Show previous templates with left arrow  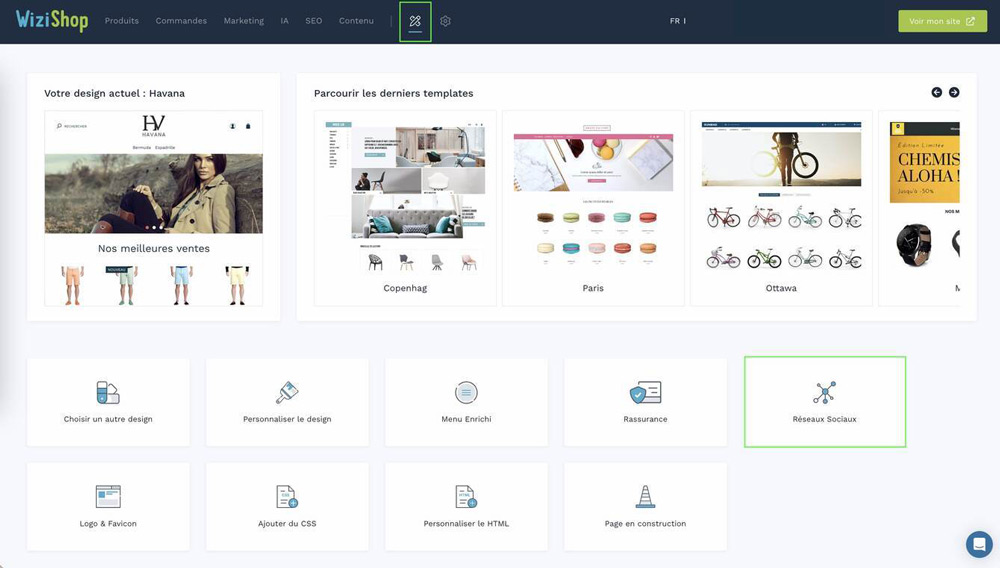[x=936, y=92]
